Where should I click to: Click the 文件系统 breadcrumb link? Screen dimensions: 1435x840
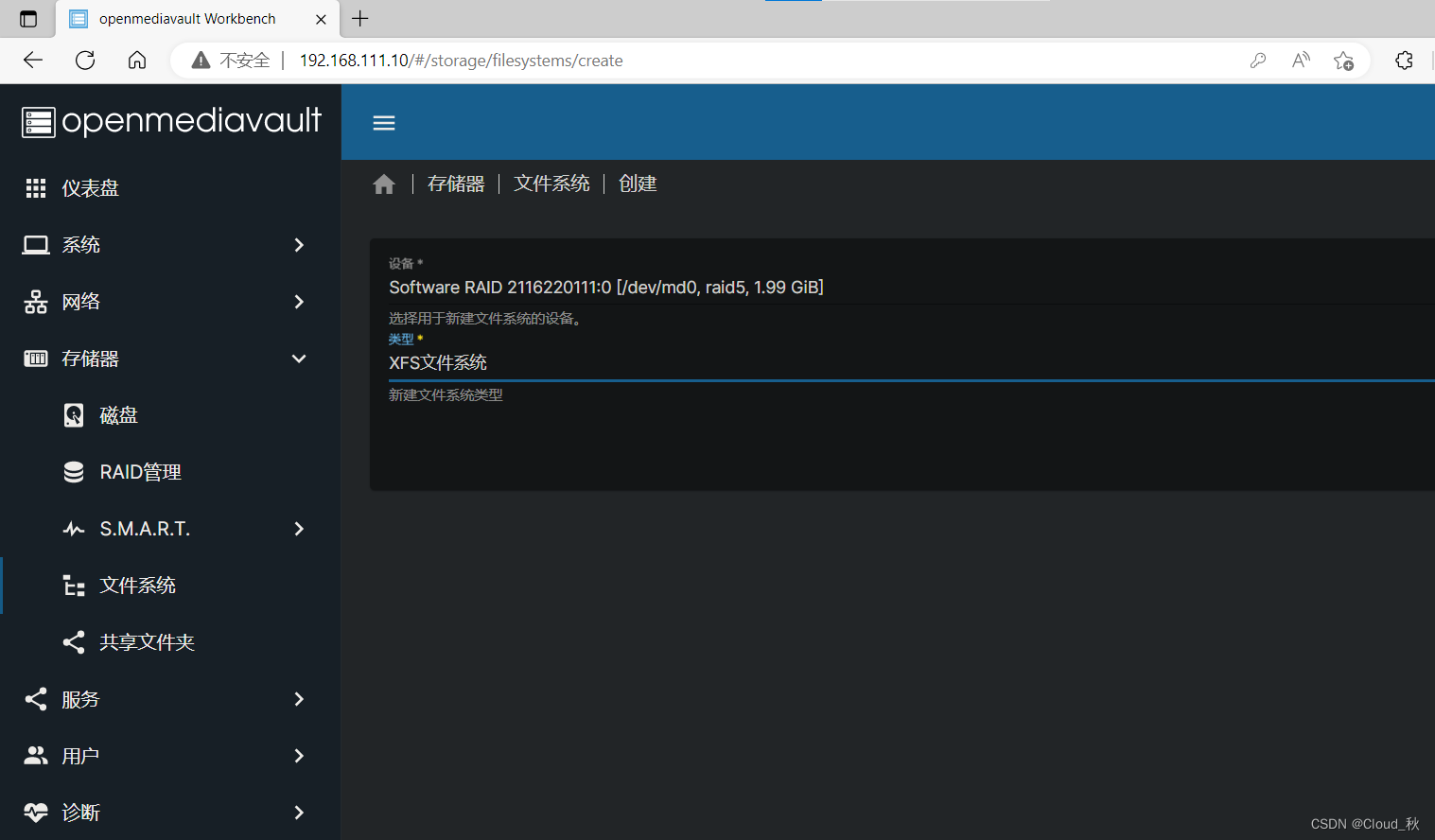[551, 184]
